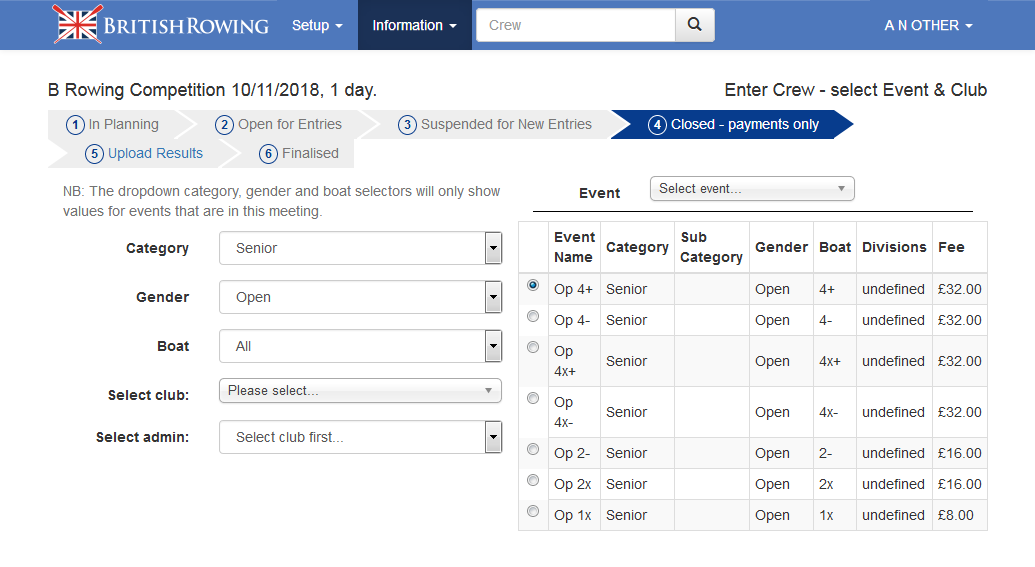The height and width of the screenshot is (567, 1035).
Task: Select the Op 2x event radio button
Action: tap(533, 481)
